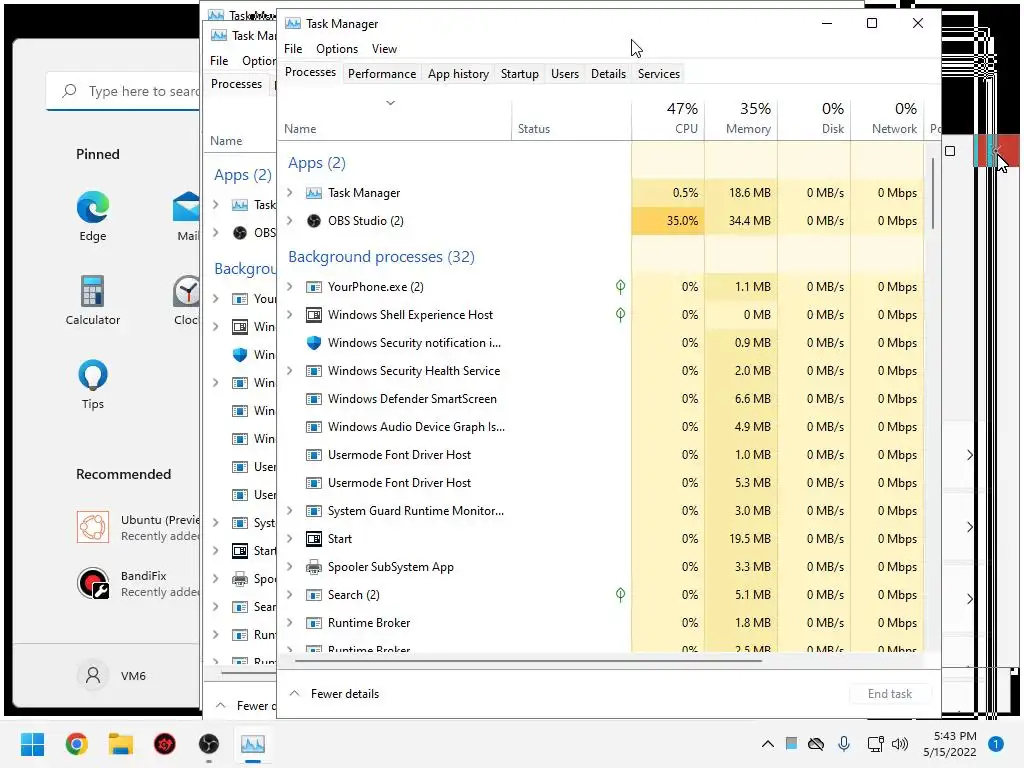Open Edge from pinned Start apps
The width and height of the screenshot is (1024, 768).
[93, 208]
